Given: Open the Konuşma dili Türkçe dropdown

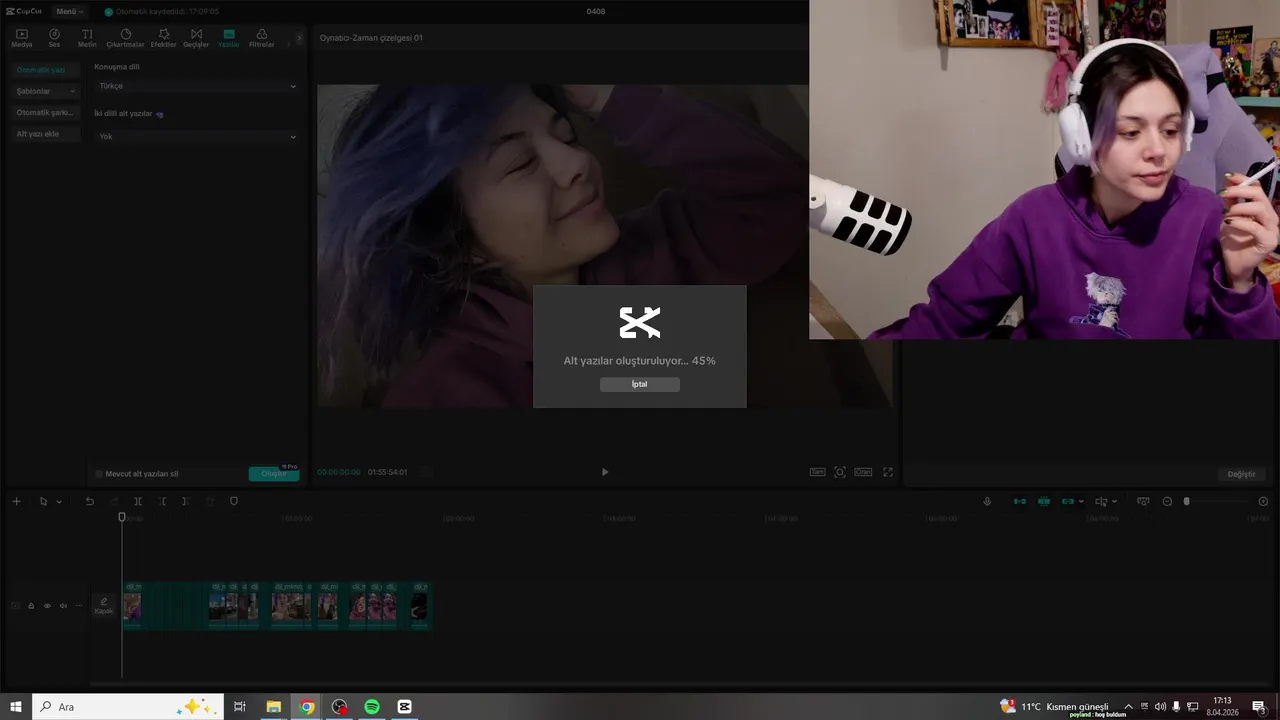Looking at the screenshot, I should [x=197, y=86].
